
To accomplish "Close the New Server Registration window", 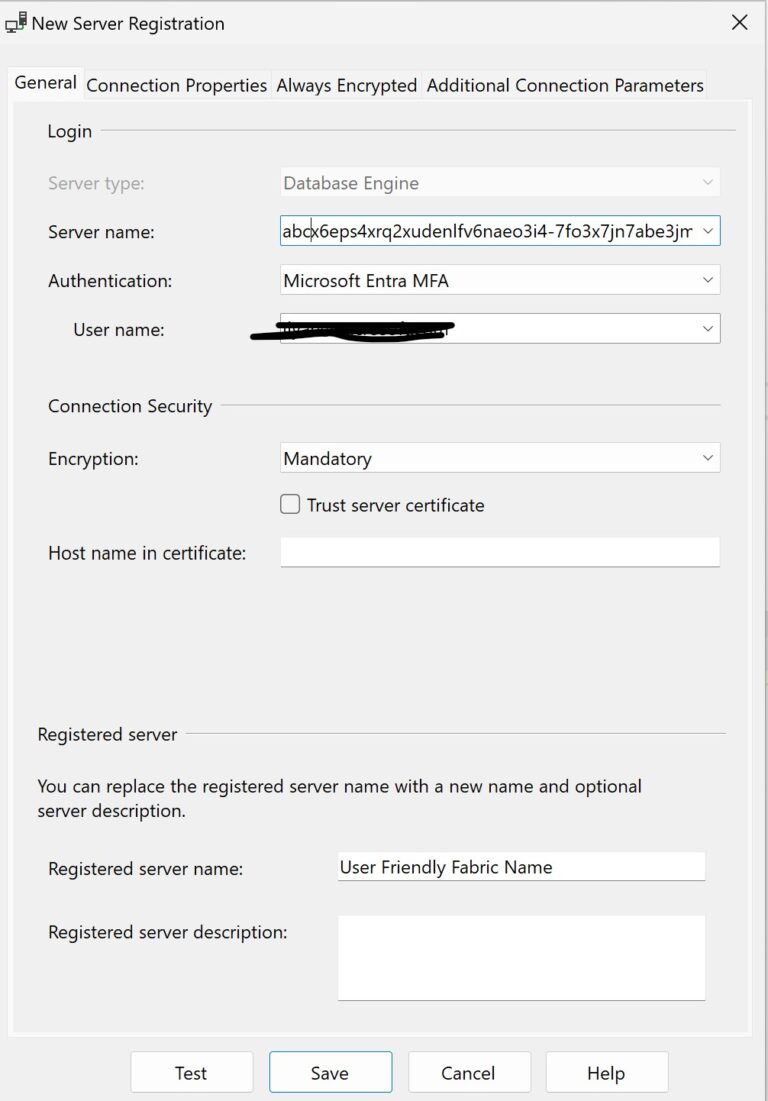I will pyautogui.click(x=739, y=22).
